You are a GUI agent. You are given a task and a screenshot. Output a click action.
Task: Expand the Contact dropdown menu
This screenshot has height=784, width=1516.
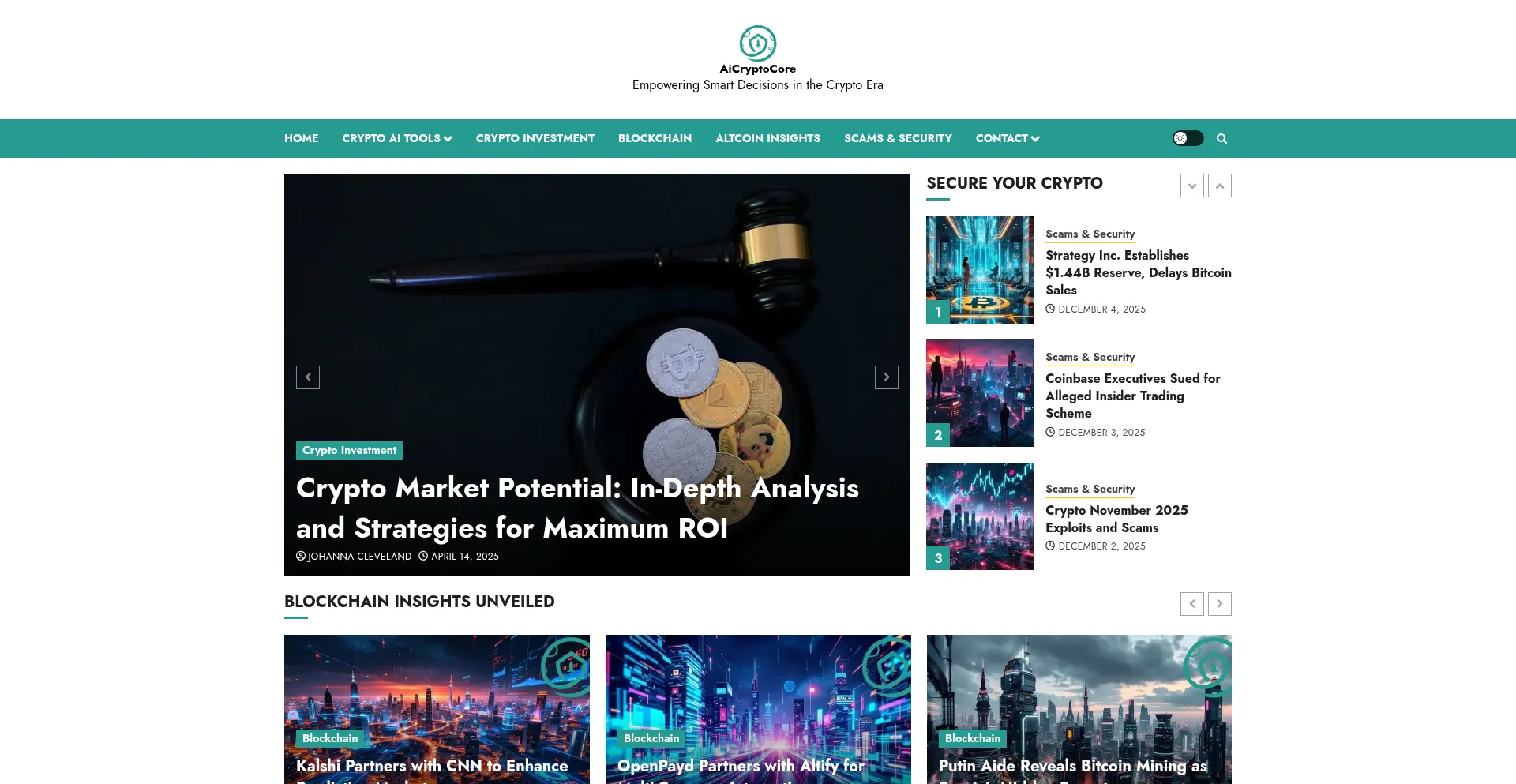[x=1007, y=139]
